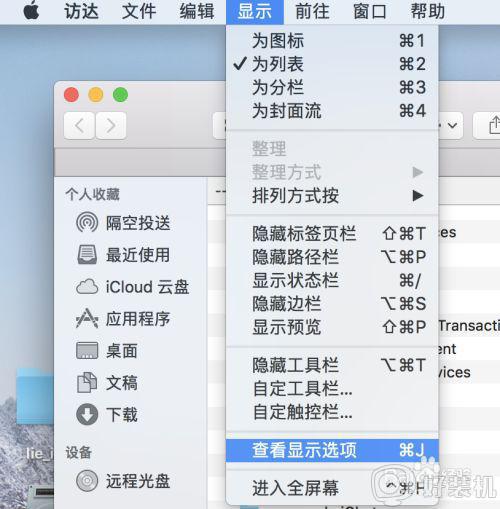Open 文稿 in sidebar
This screenshot has height=509, width=500.
pyautogui.click(x=122, y=382)
